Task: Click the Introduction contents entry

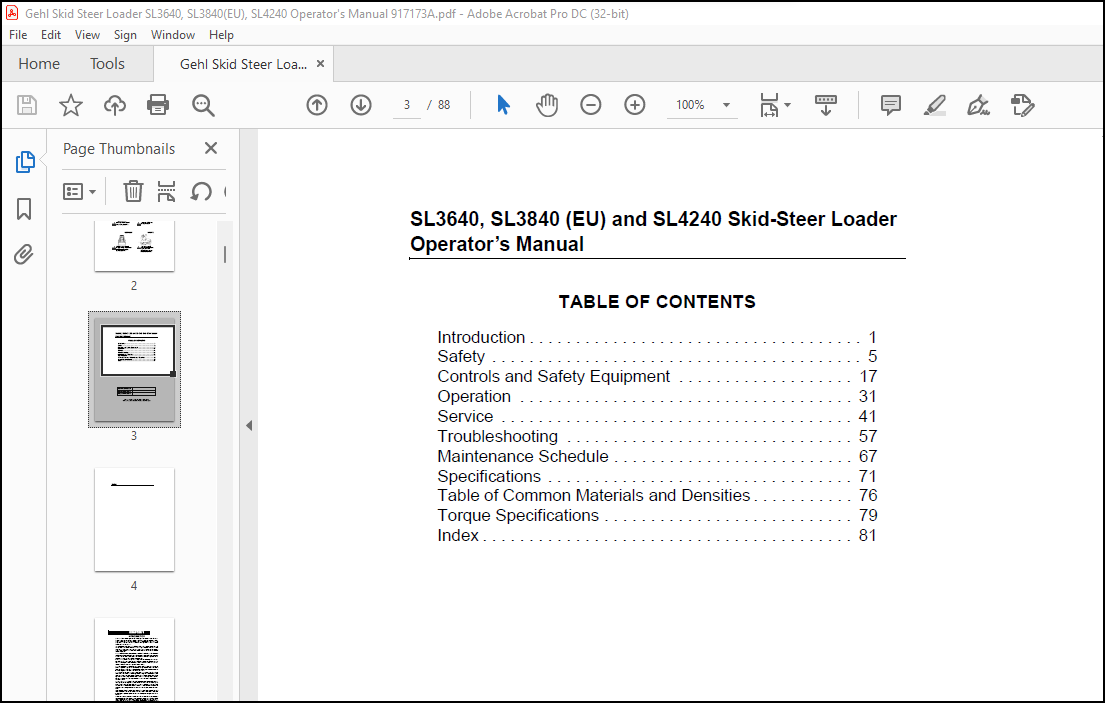Action: coord(657,337)
